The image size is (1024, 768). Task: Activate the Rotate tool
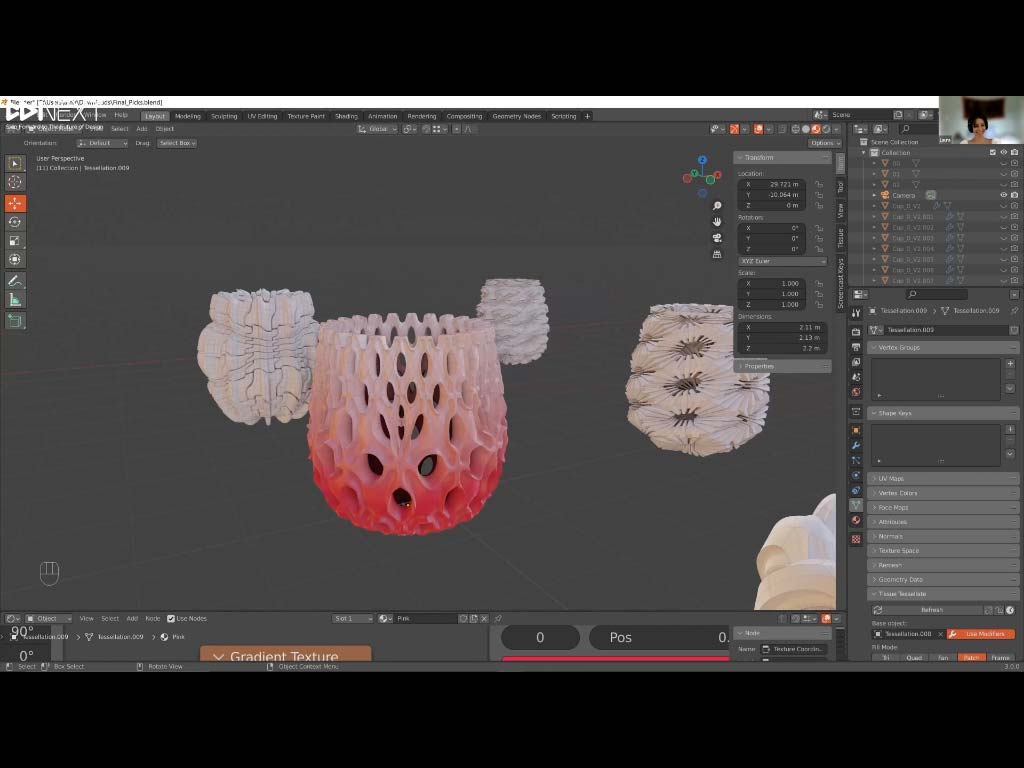pyautogui.click(x=15, y=222)
